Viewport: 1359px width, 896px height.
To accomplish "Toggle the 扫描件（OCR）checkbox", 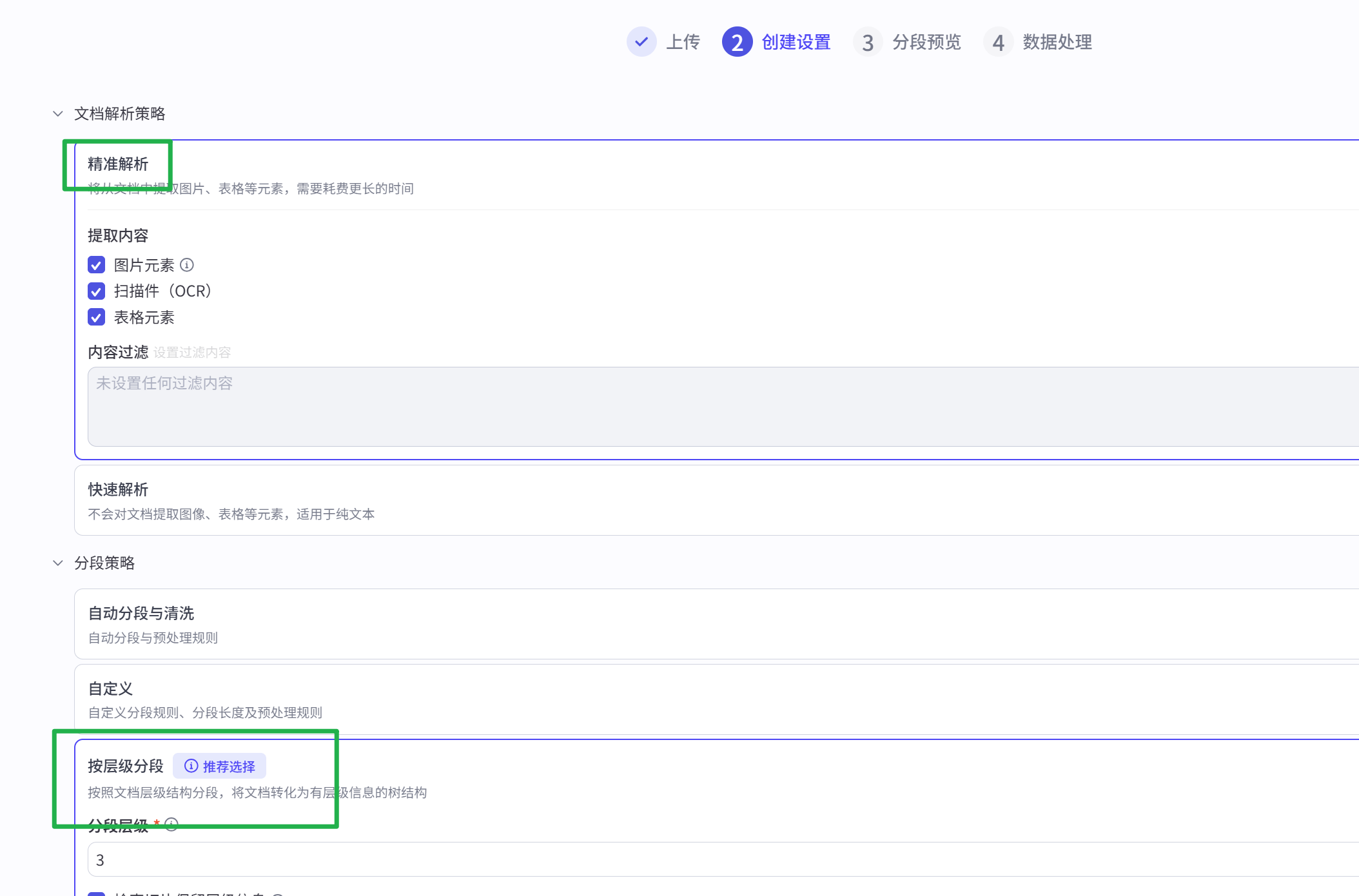I will click(x=97, y=291).
